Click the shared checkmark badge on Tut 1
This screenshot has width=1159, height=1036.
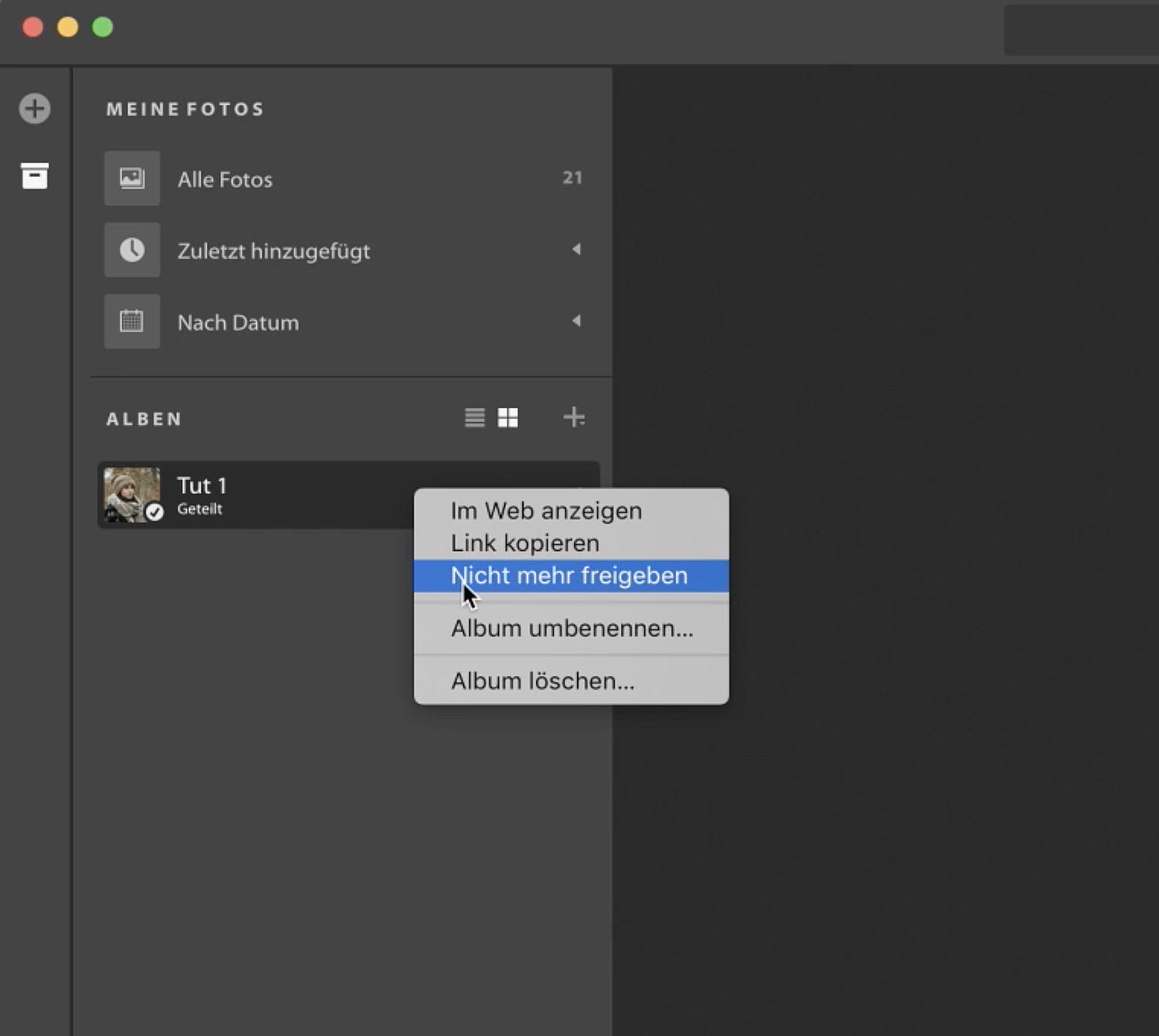(x=154, y=512)
